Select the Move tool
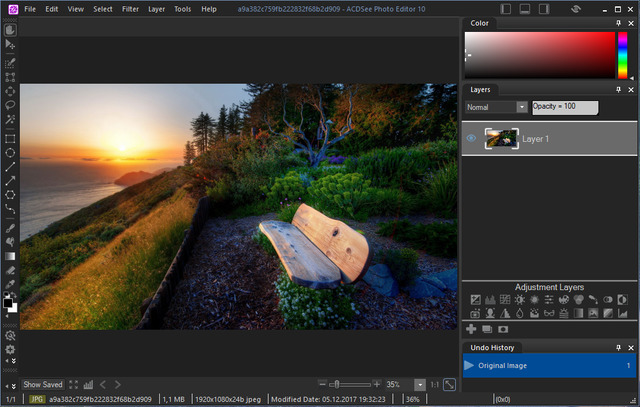Viewport: 640px width, 407px height. pyautogui.click(x=10, y=44)
